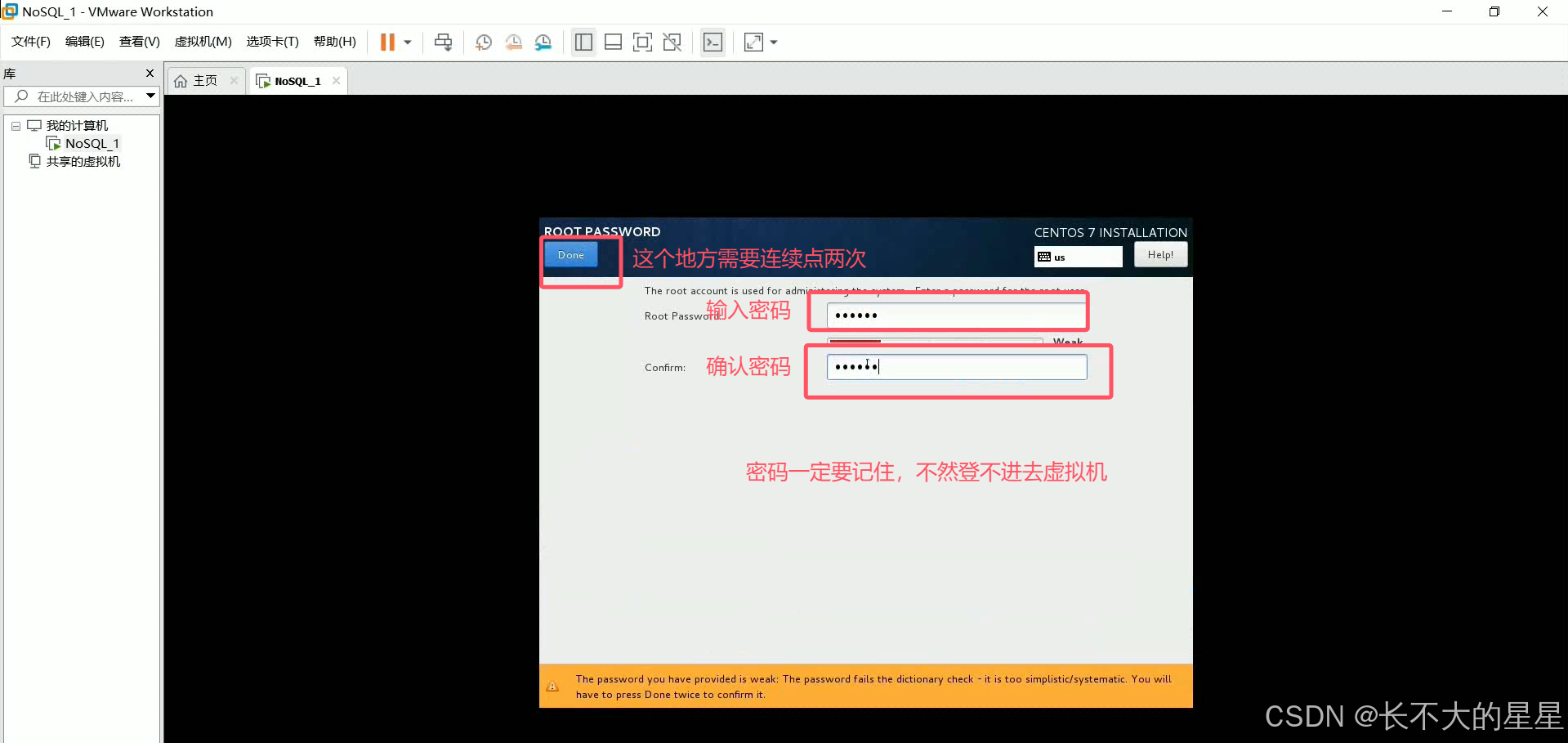Click the us keyboard layout indicator
The image size is (1568, 743).
coord(1078,257)
